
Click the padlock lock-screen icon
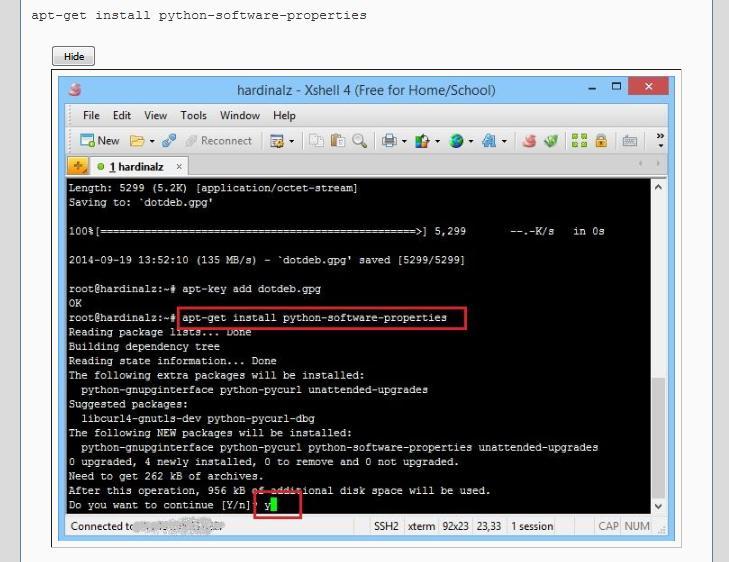601,140
